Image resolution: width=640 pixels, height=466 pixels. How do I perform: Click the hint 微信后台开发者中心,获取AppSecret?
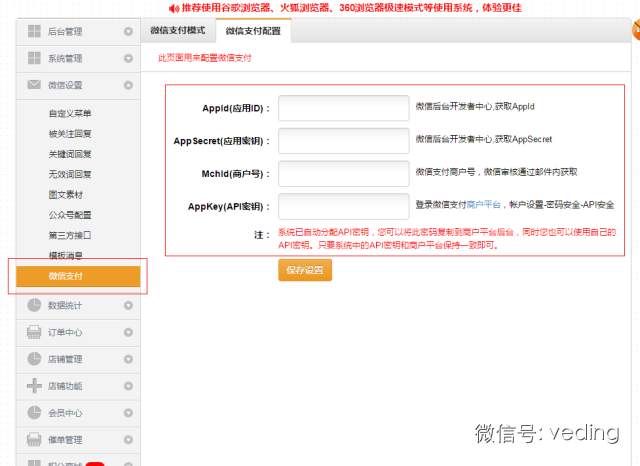484,139
